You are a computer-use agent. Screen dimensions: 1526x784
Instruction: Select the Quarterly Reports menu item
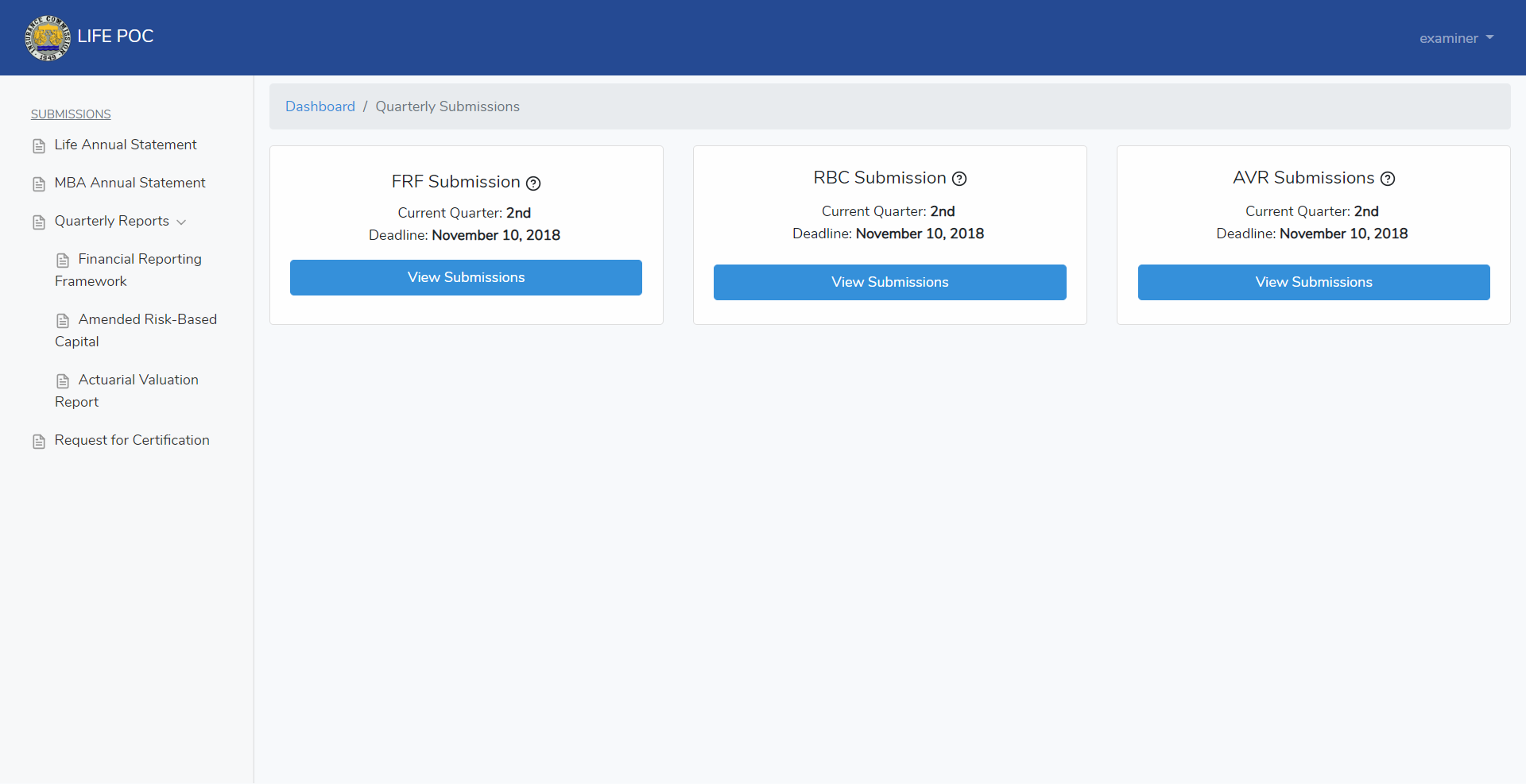tap(112, 221)
